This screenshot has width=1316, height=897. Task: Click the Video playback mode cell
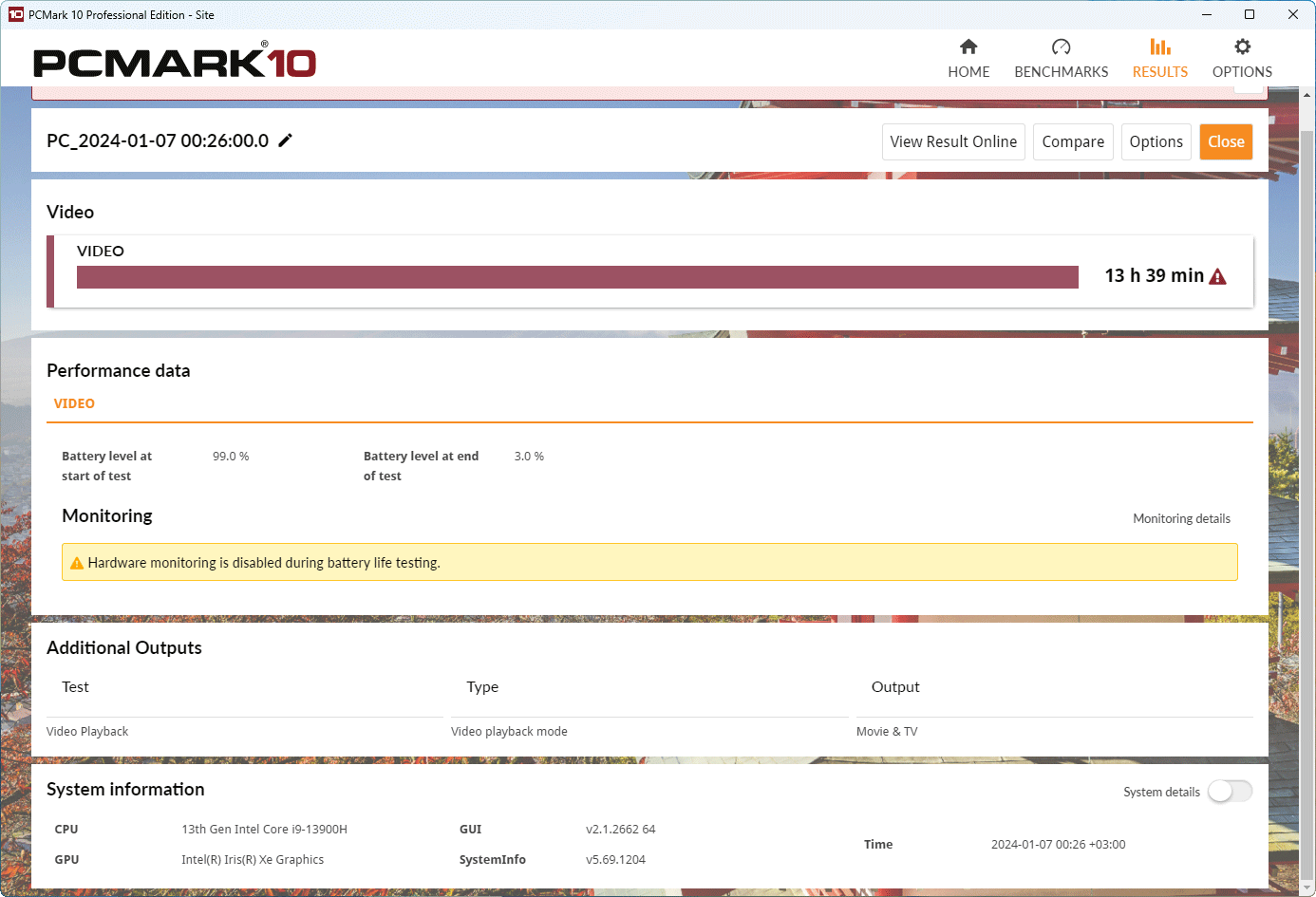coord(509,732)
